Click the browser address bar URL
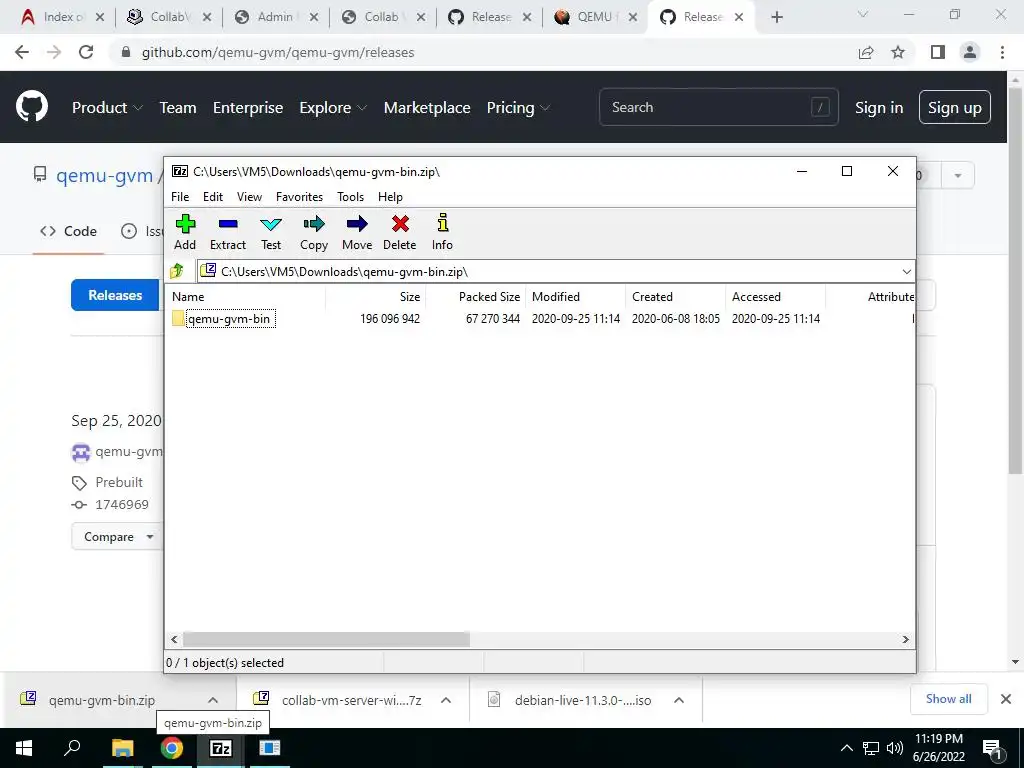The height and width of the screenshot is (768, 1024). pos(278,52)
